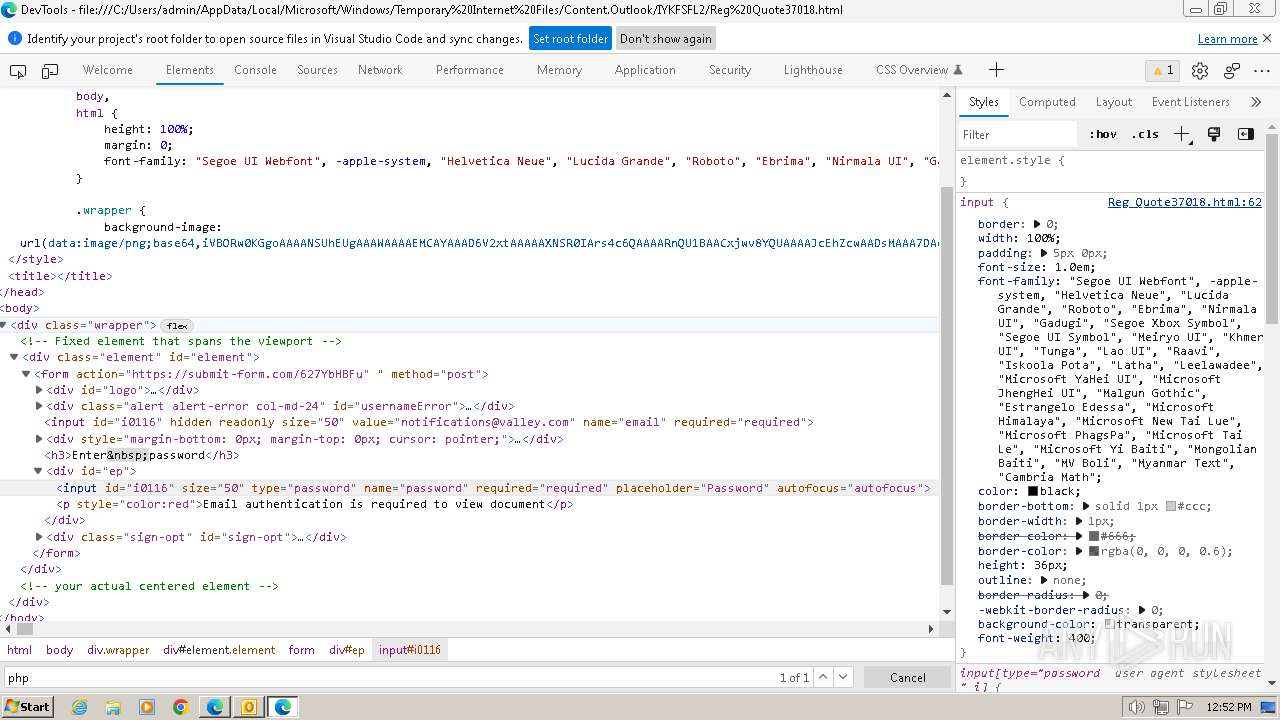This screenshot has height=720, width=1280.
Task: Toggle rendering emulations paintbrush icon
Action: coord(1214,134)
